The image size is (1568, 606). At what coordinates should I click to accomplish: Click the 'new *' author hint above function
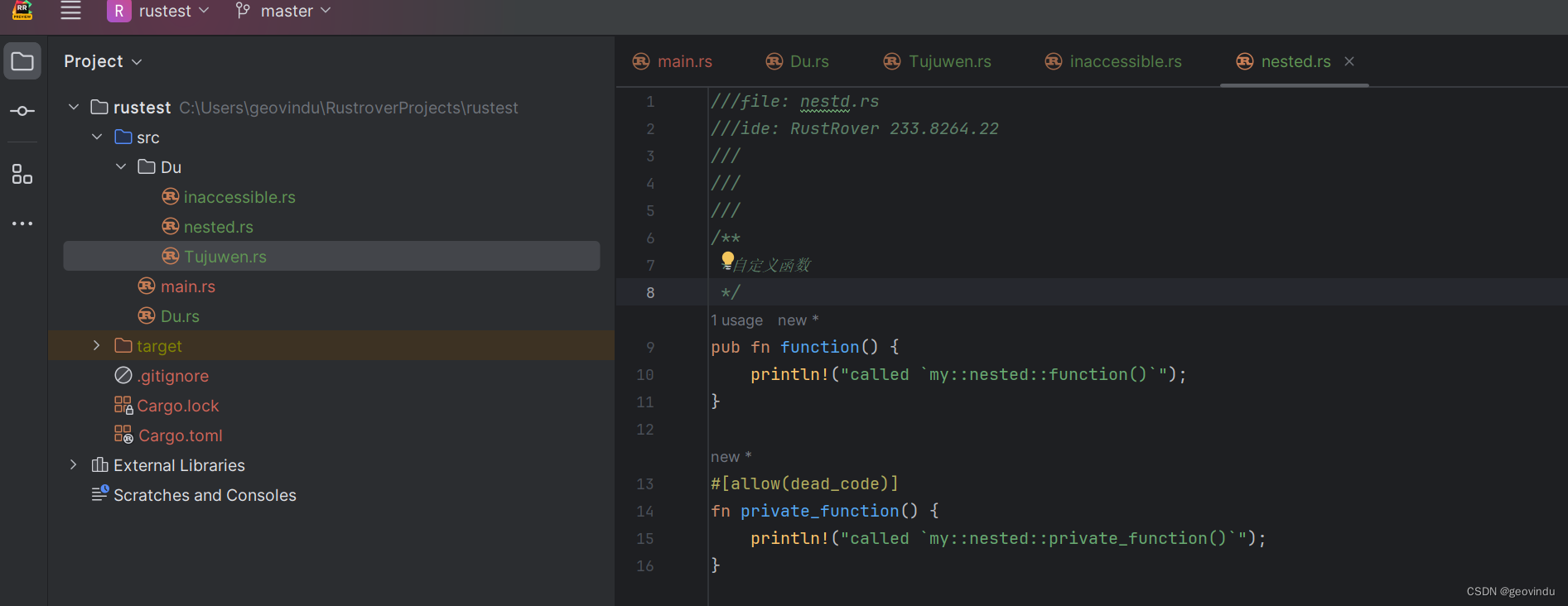click(x=798, y=320)
